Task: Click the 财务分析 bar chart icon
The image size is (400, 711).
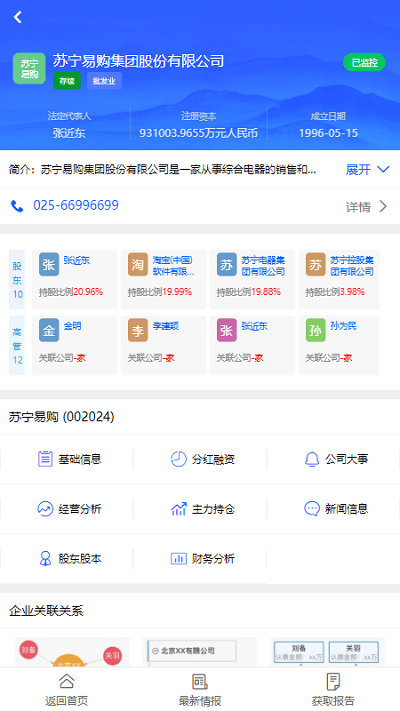Action: [x=178, y=559]
